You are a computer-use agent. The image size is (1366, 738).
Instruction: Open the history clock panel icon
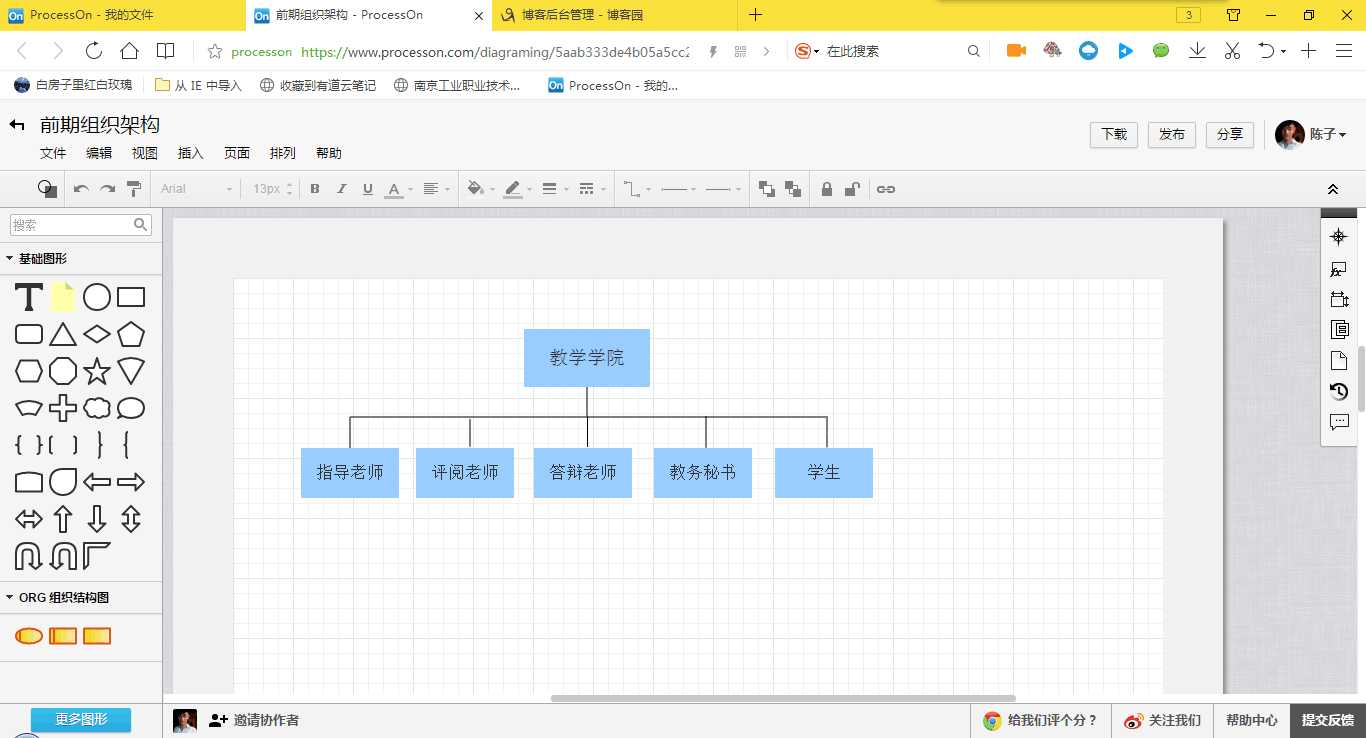point(1339,391)
